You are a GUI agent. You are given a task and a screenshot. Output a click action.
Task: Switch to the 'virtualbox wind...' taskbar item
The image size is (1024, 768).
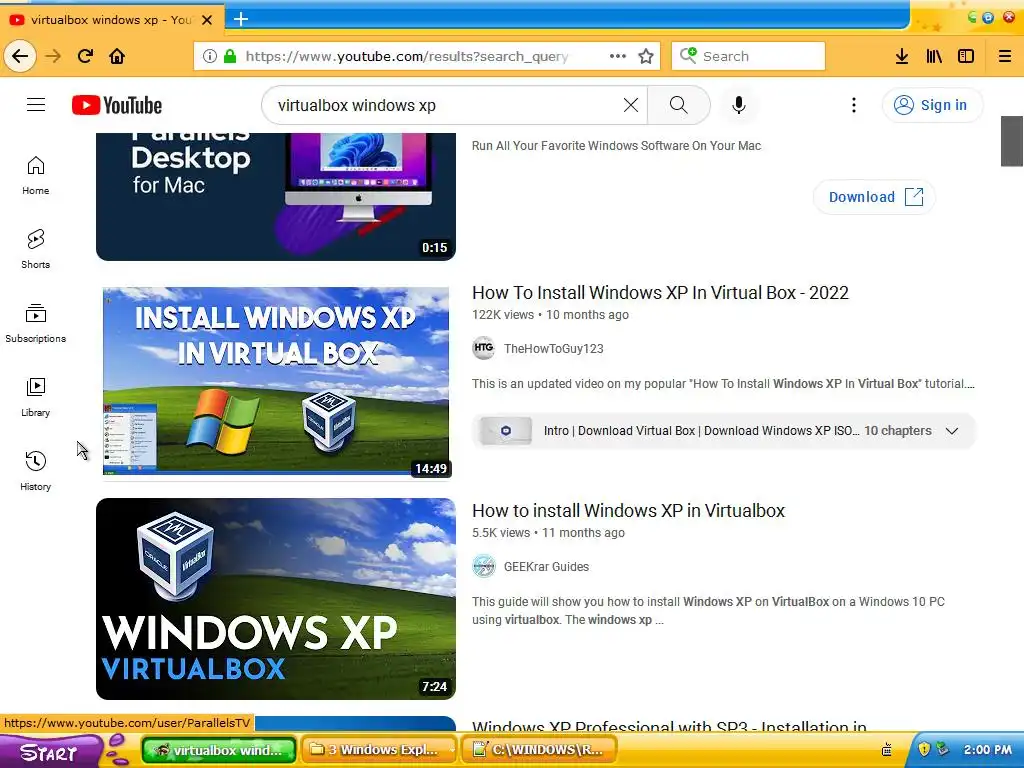[x=219, y=750]
